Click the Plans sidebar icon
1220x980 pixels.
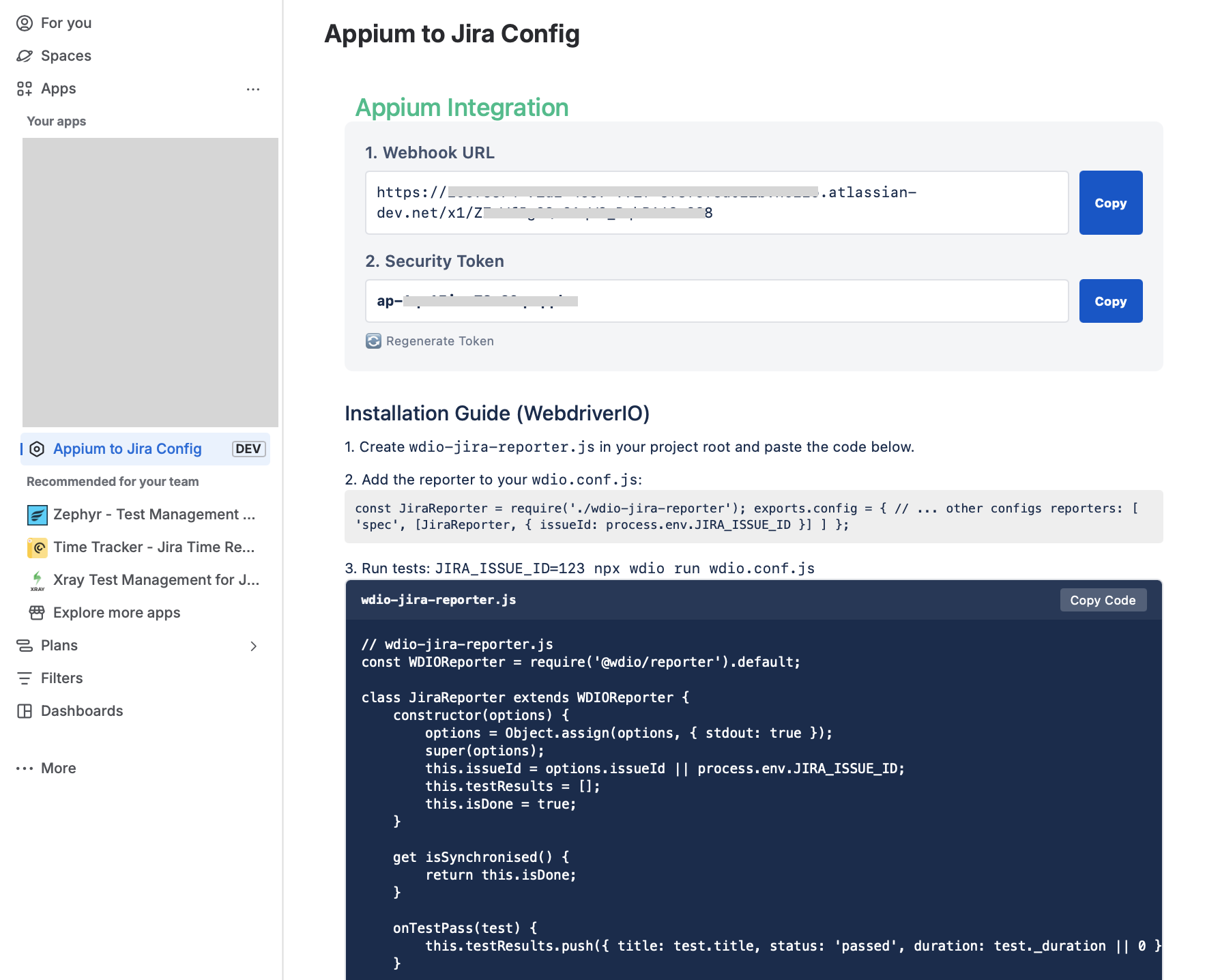pos(25,645)
